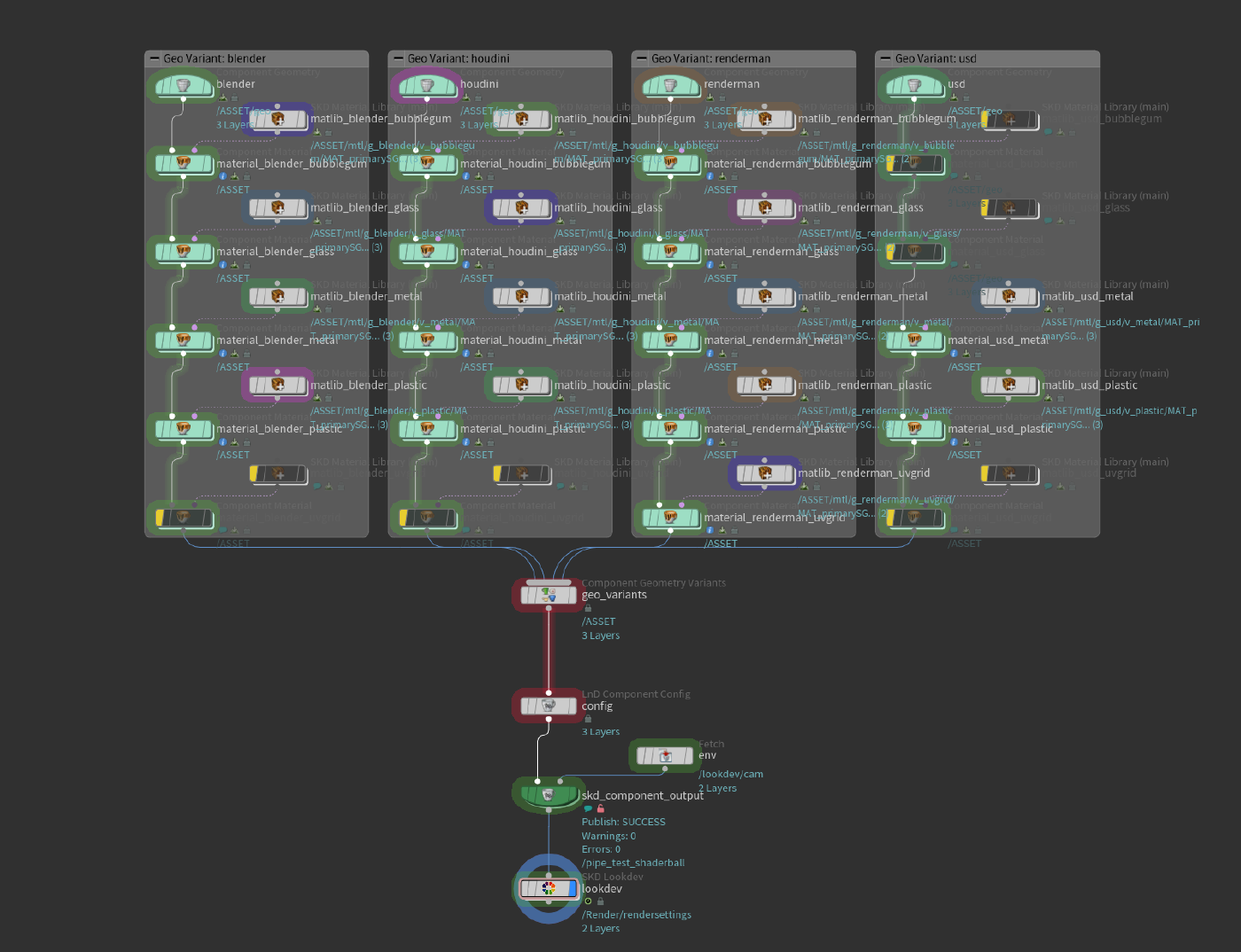The height and width of the screenshot is (952, 1241).
Task: Click the 'Warnings: 0' status line
Action: (608, 836)
